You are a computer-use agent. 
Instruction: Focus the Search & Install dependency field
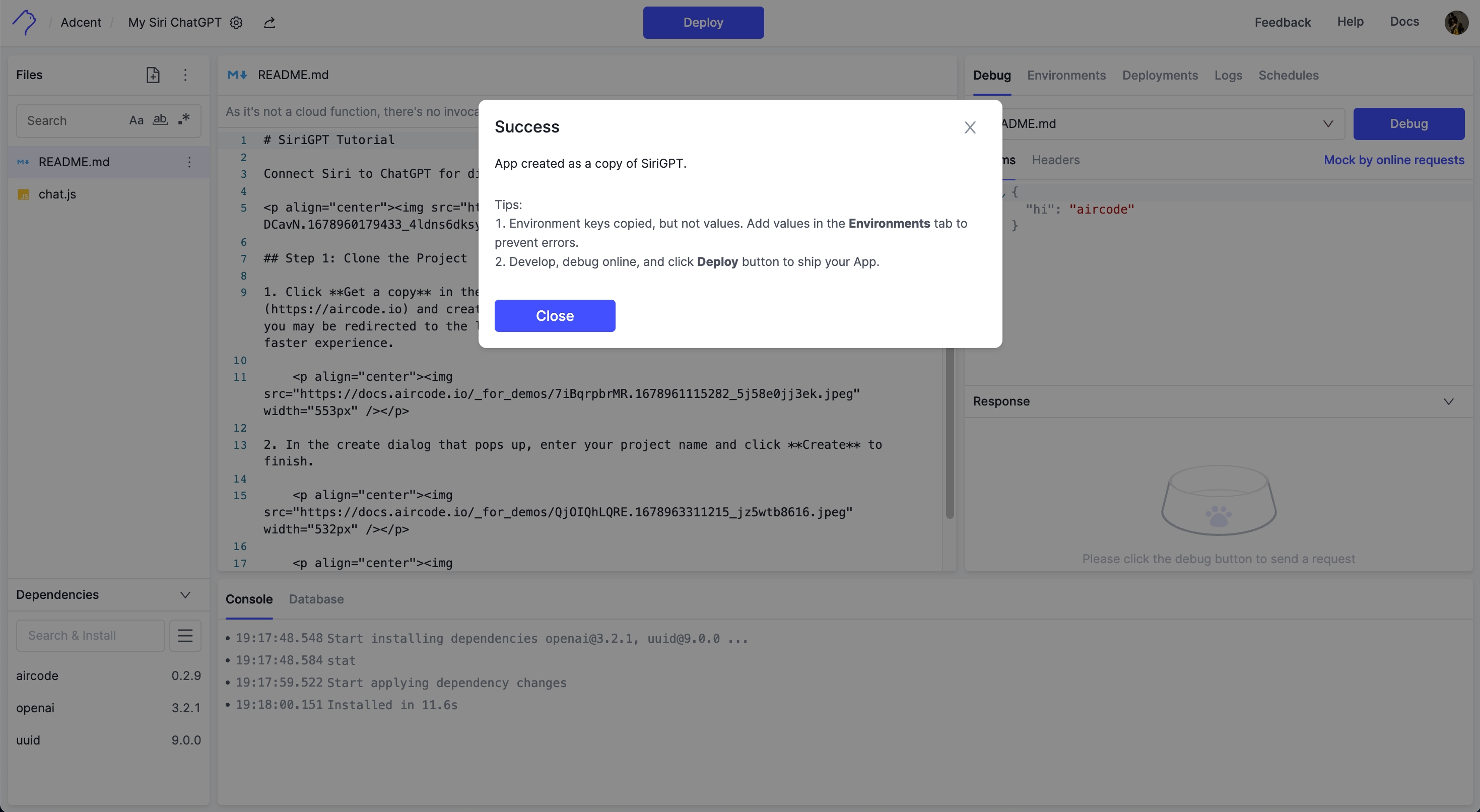[x=90, y=636]
